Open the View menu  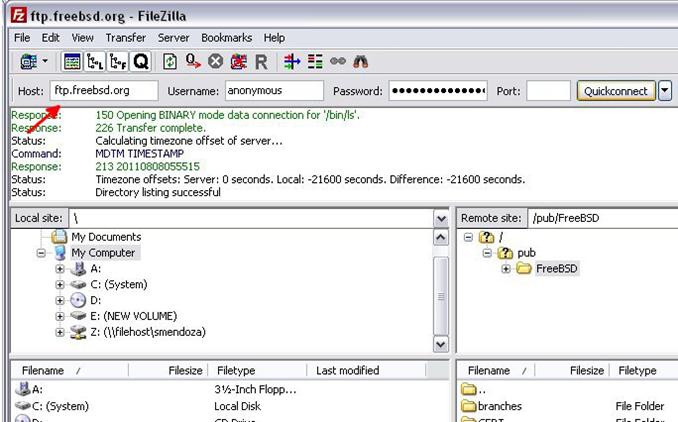pyautogui.click(x=82, y=38)
